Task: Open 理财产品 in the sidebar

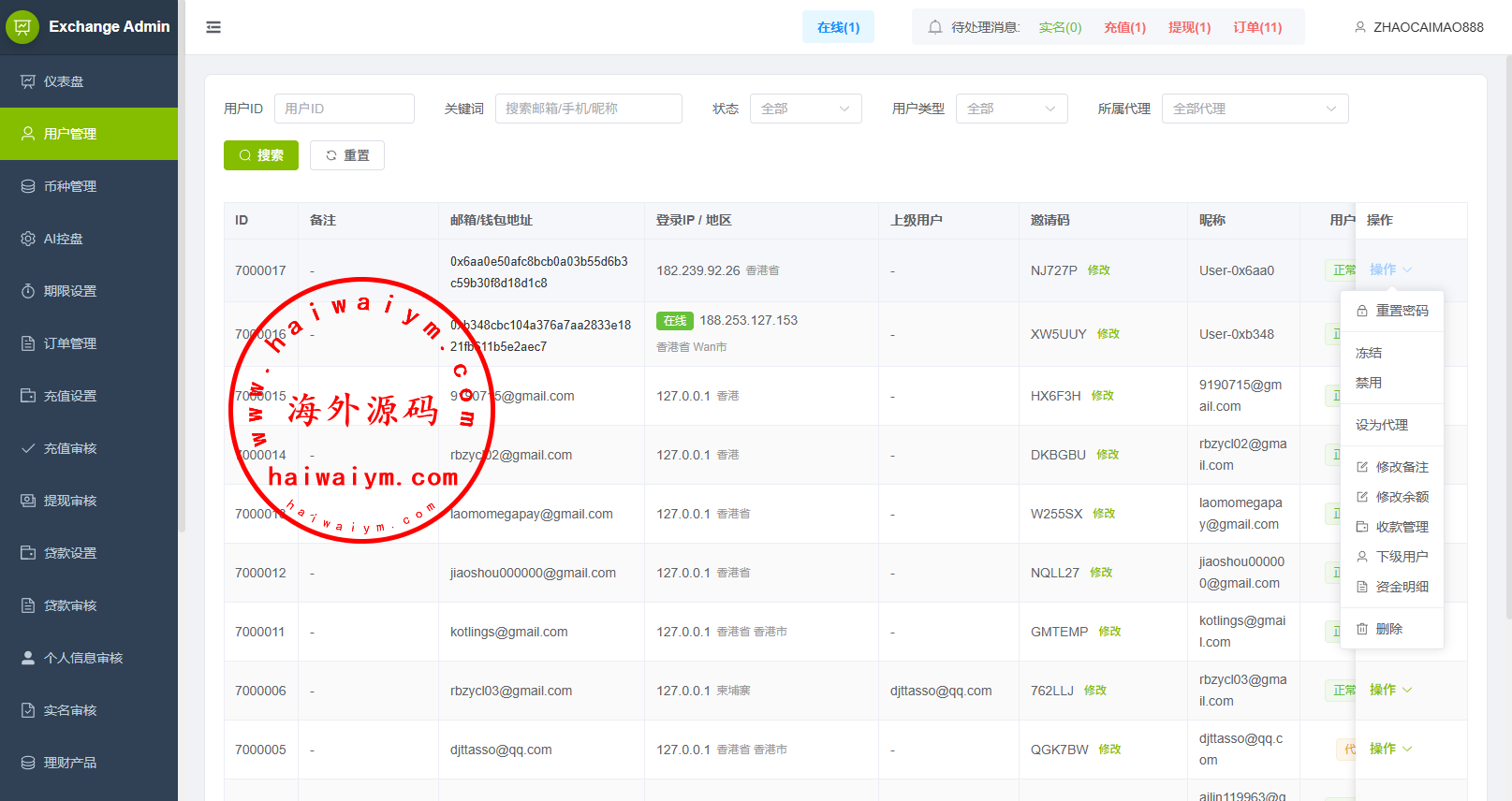Action: [70, 763]
